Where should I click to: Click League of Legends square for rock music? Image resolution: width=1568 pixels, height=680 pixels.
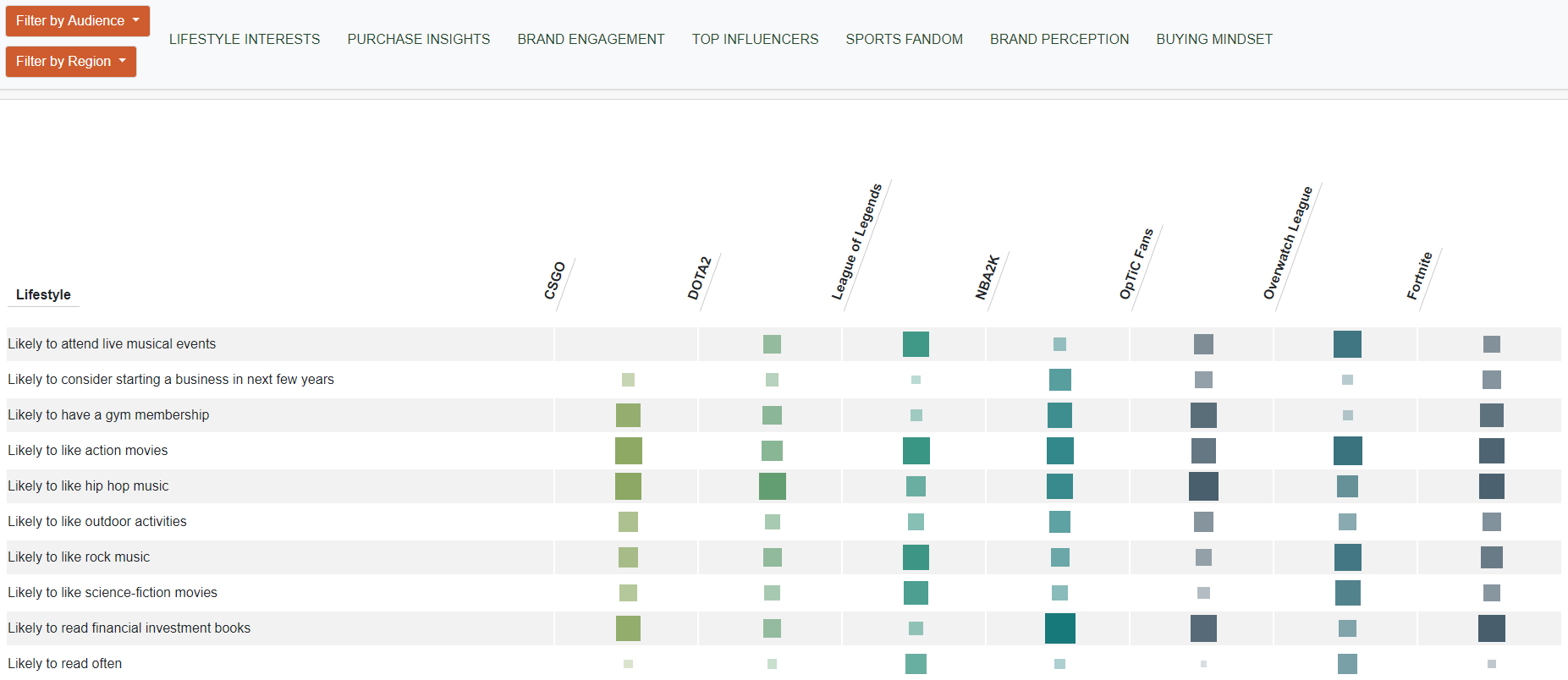pyautogui.click(x=916, y=557)
